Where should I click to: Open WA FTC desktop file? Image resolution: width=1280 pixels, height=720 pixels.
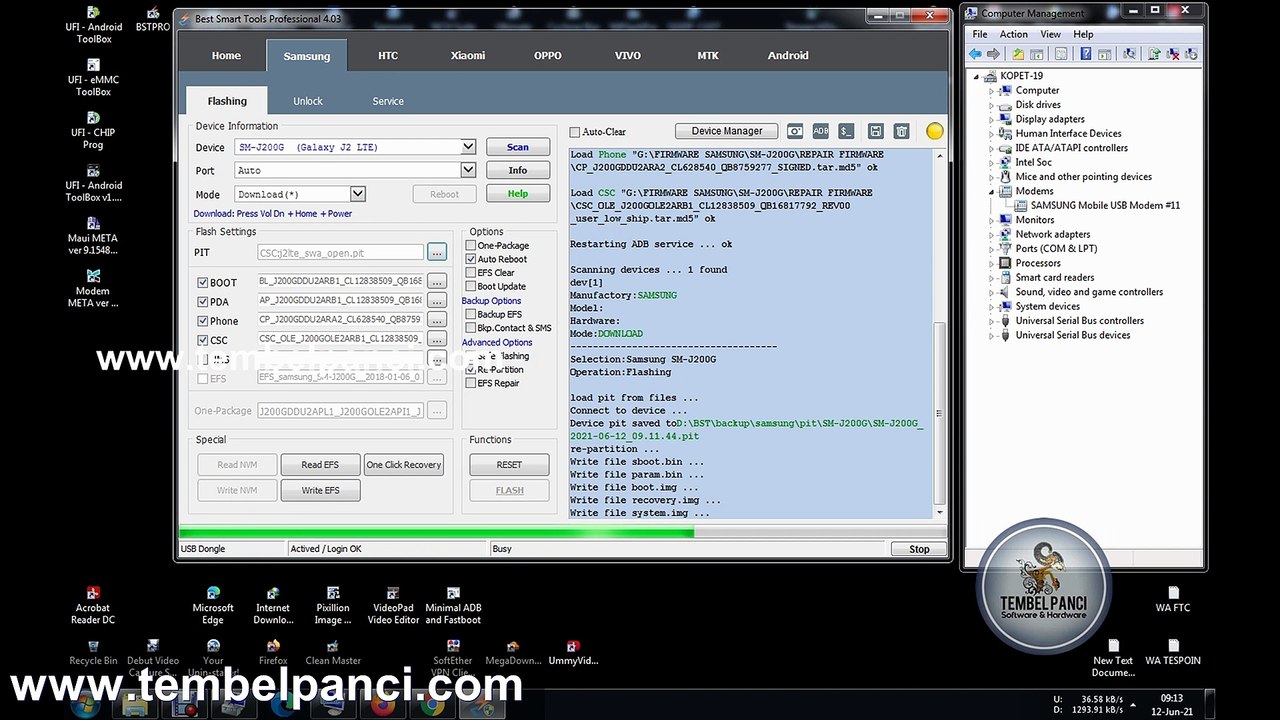point(1173,600)
